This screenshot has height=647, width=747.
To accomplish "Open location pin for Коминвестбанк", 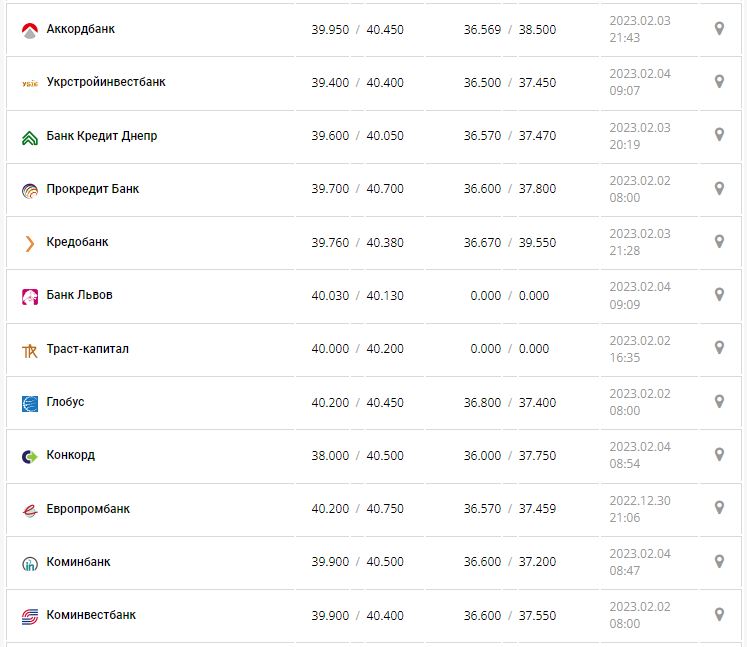I will point(718,614).
